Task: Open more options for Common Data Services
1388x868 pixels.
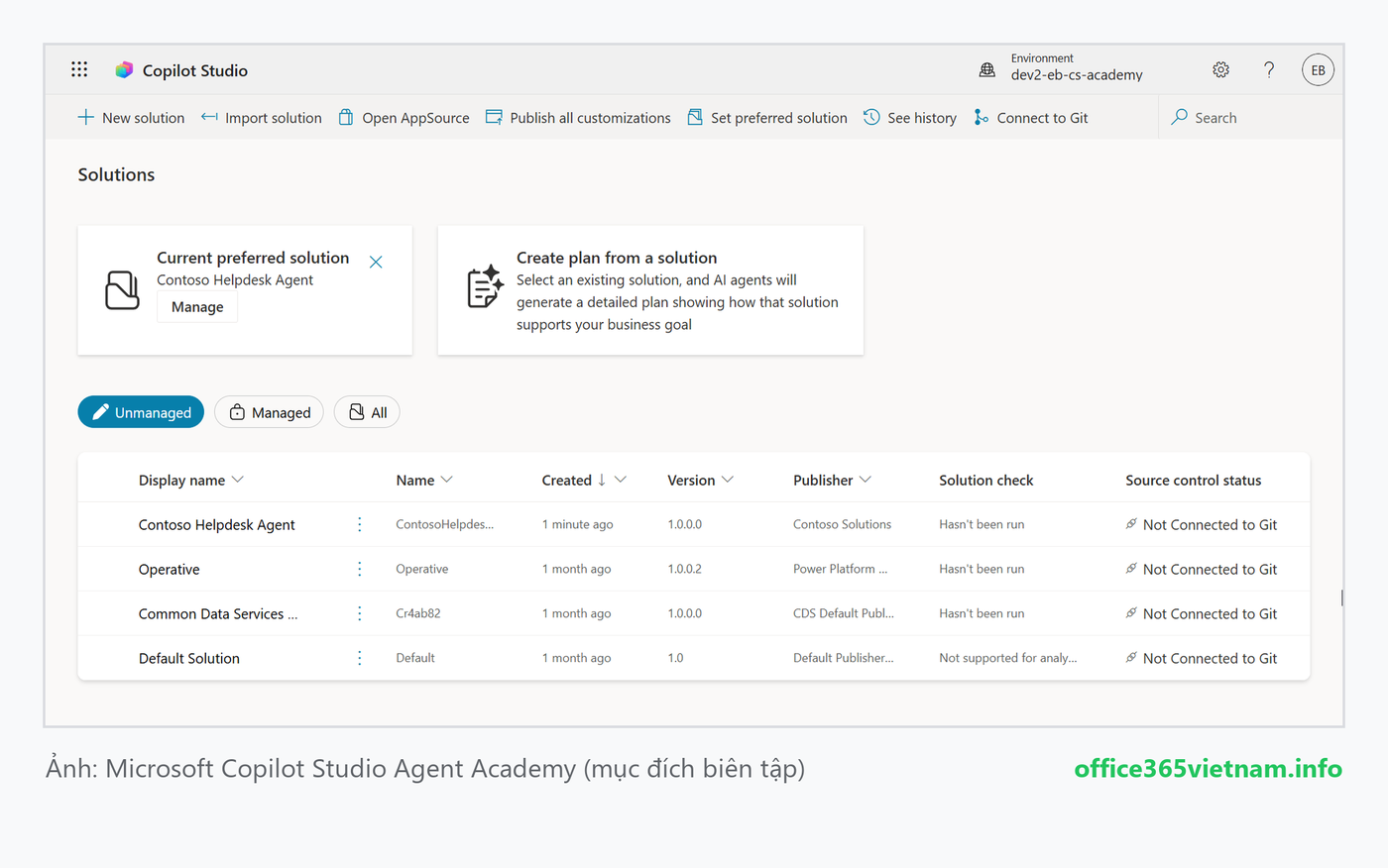Action: pos(360,613)
